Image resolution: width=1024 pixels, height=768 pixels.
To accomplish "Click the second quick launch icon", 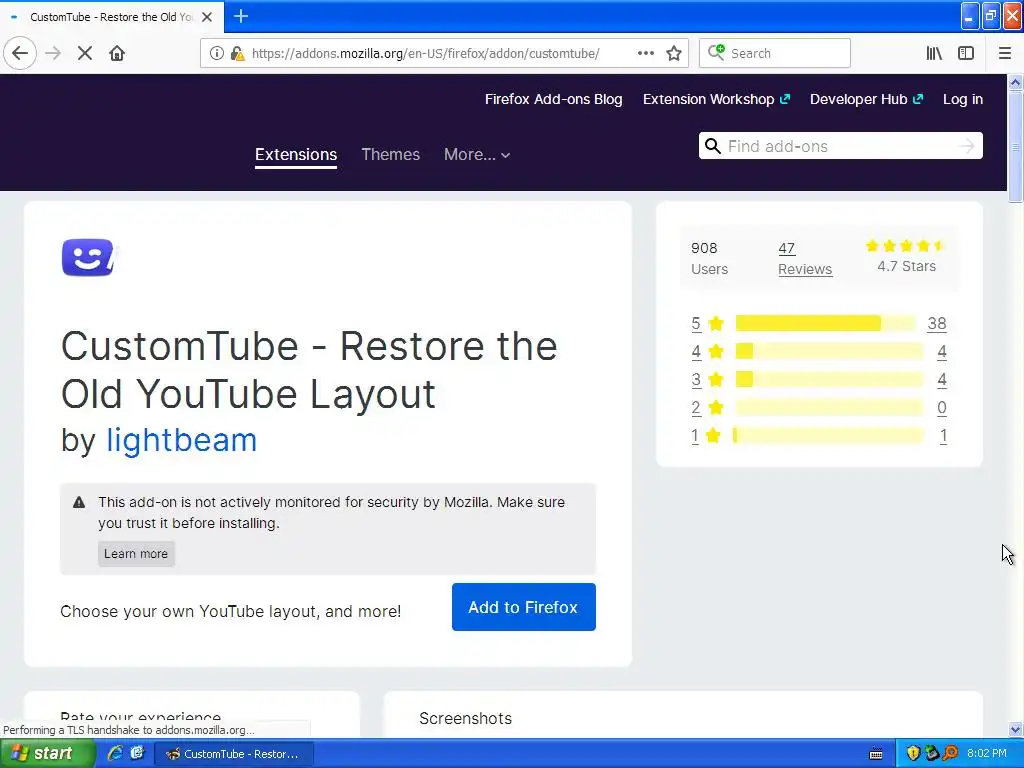I will click(137, 753).
